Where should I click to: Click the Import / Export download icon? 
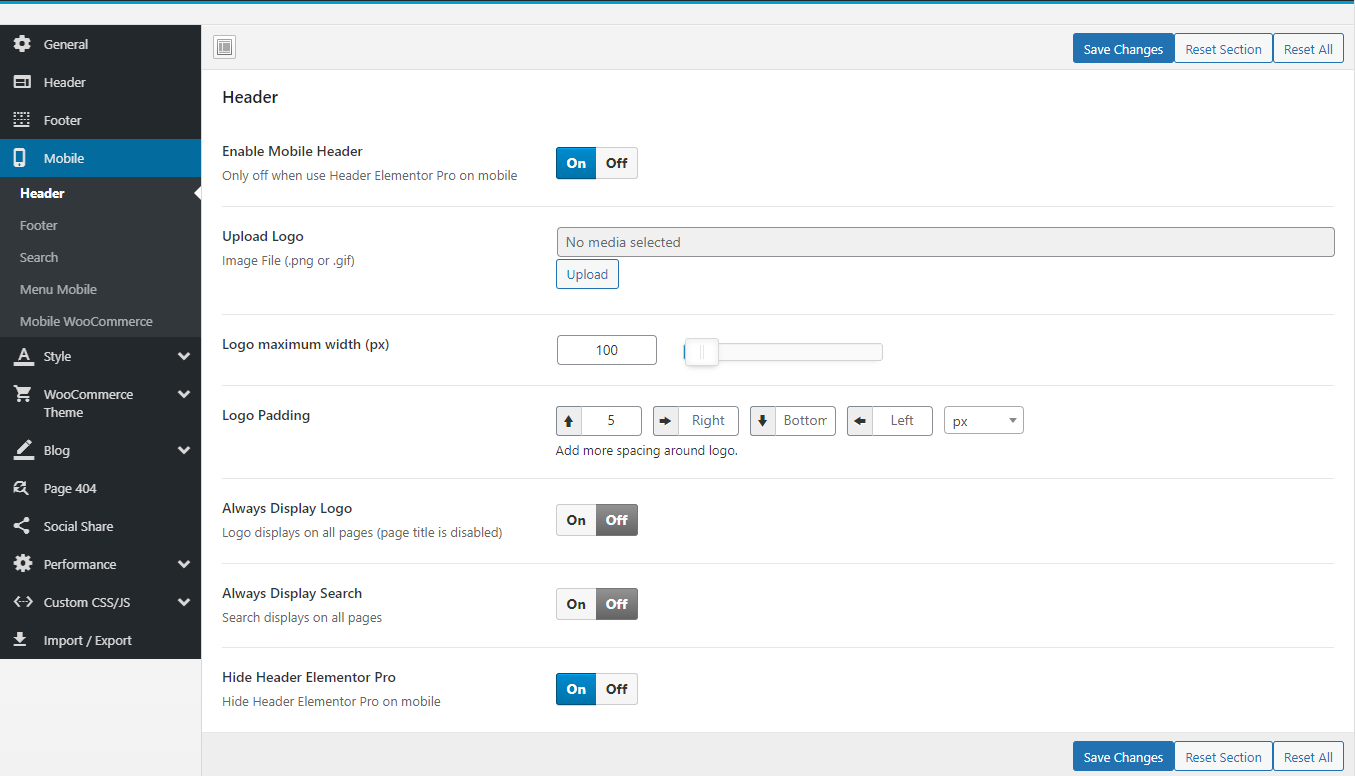tap(22, 640)
